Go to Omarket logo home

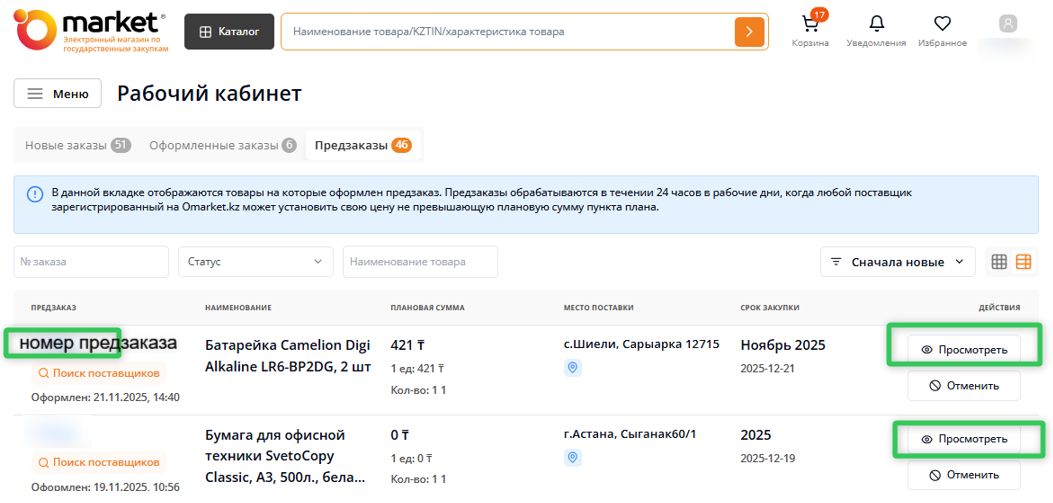[x=90, y=30]
